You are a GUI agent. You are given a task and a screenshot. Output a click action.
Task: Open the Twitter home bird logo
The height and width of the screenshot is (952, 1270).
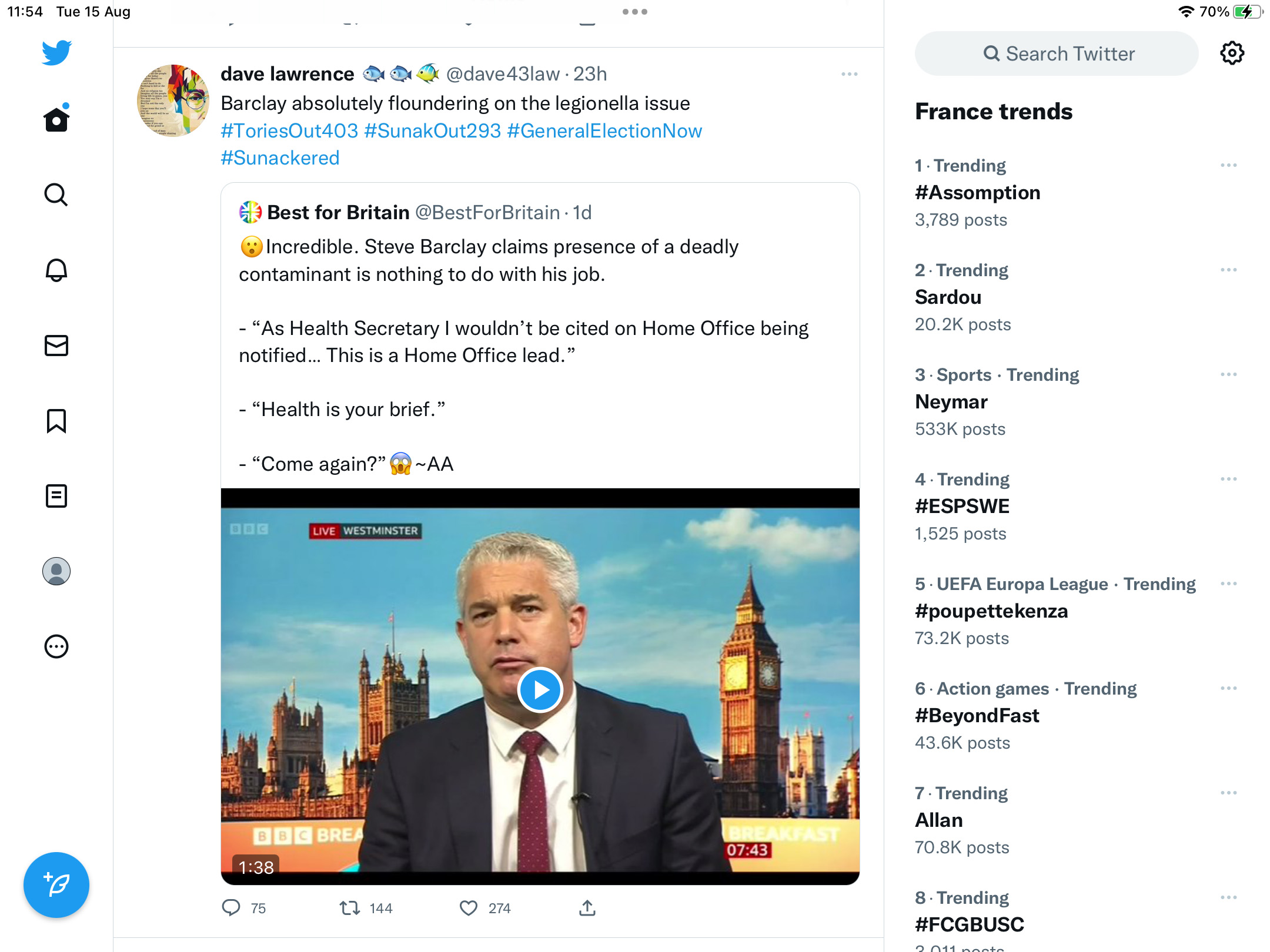(x=56, y=53)
